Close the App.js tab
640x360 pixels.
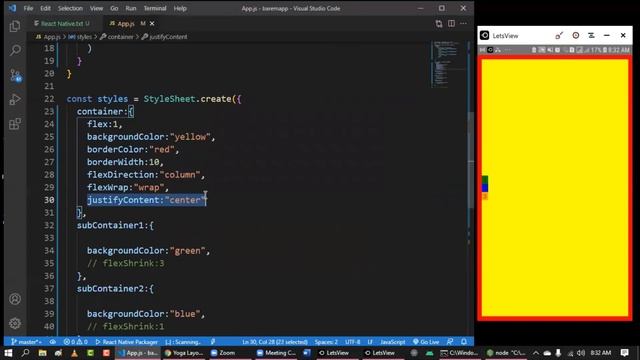(x=152, y=24)
